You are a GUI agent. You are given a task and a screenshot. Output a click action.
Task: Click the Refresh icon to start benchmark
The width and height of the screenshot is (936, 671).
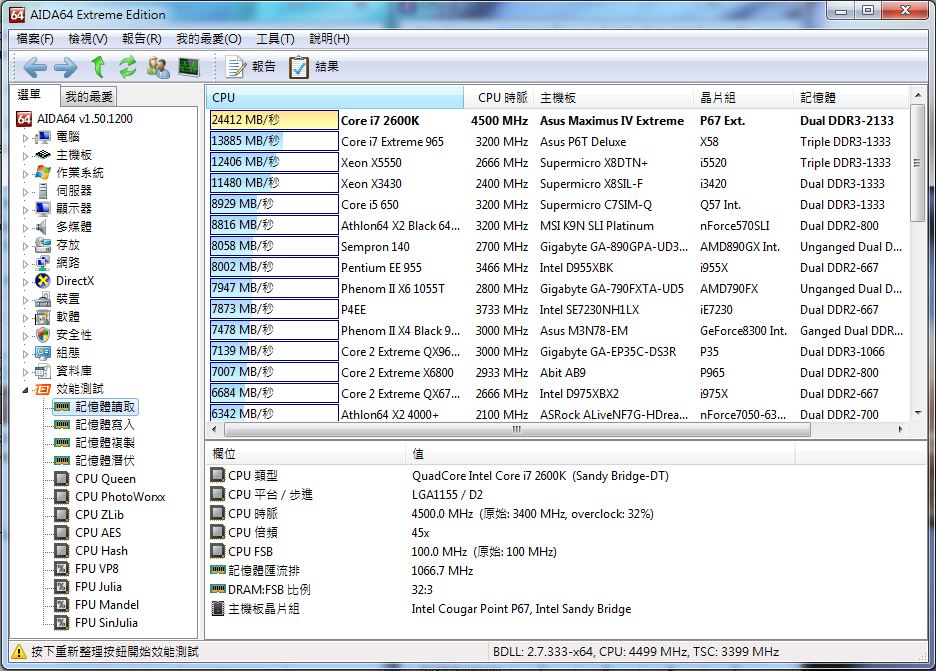(x=127, y=67)
